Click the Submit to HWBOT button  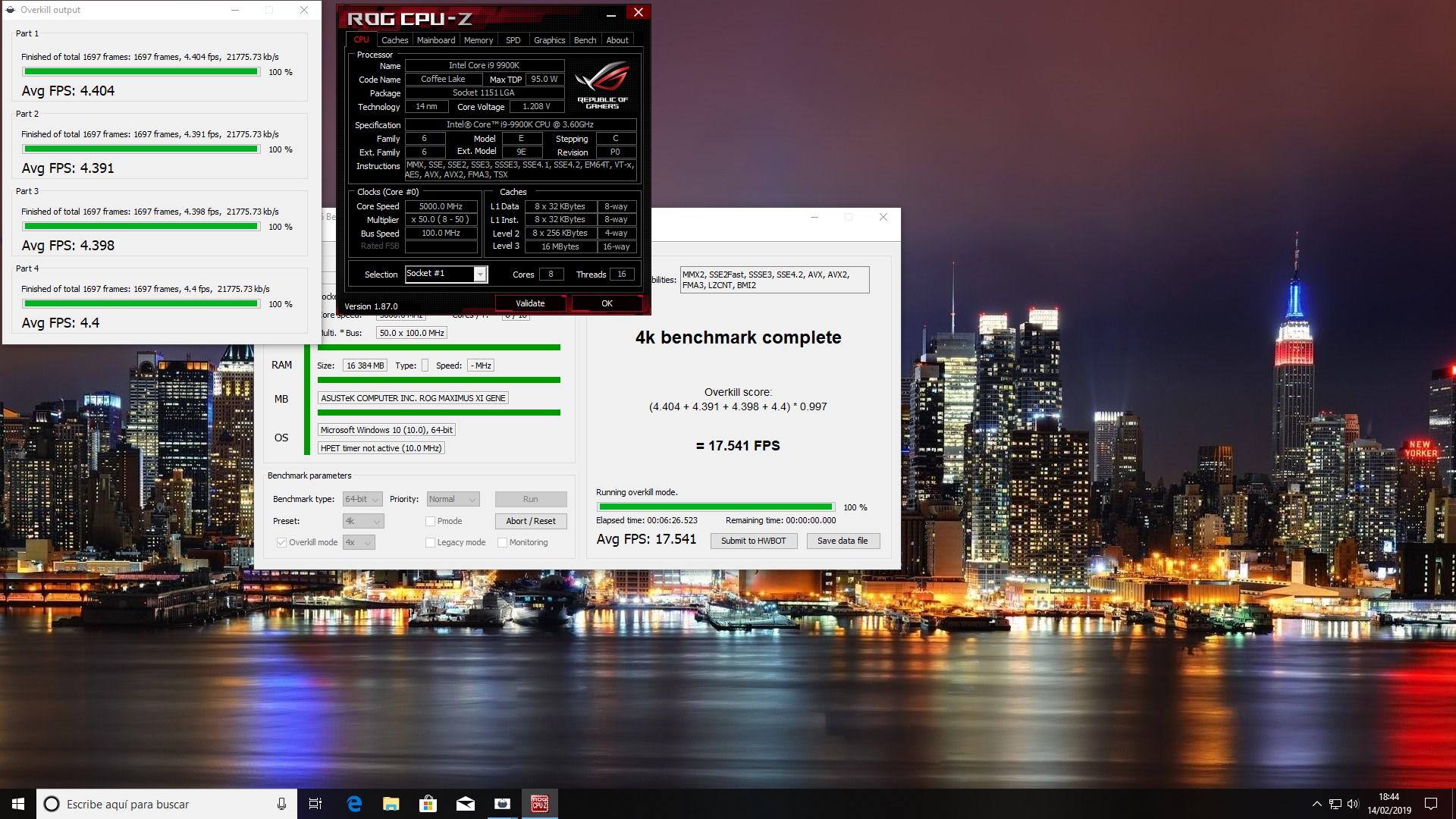[753, 541]
